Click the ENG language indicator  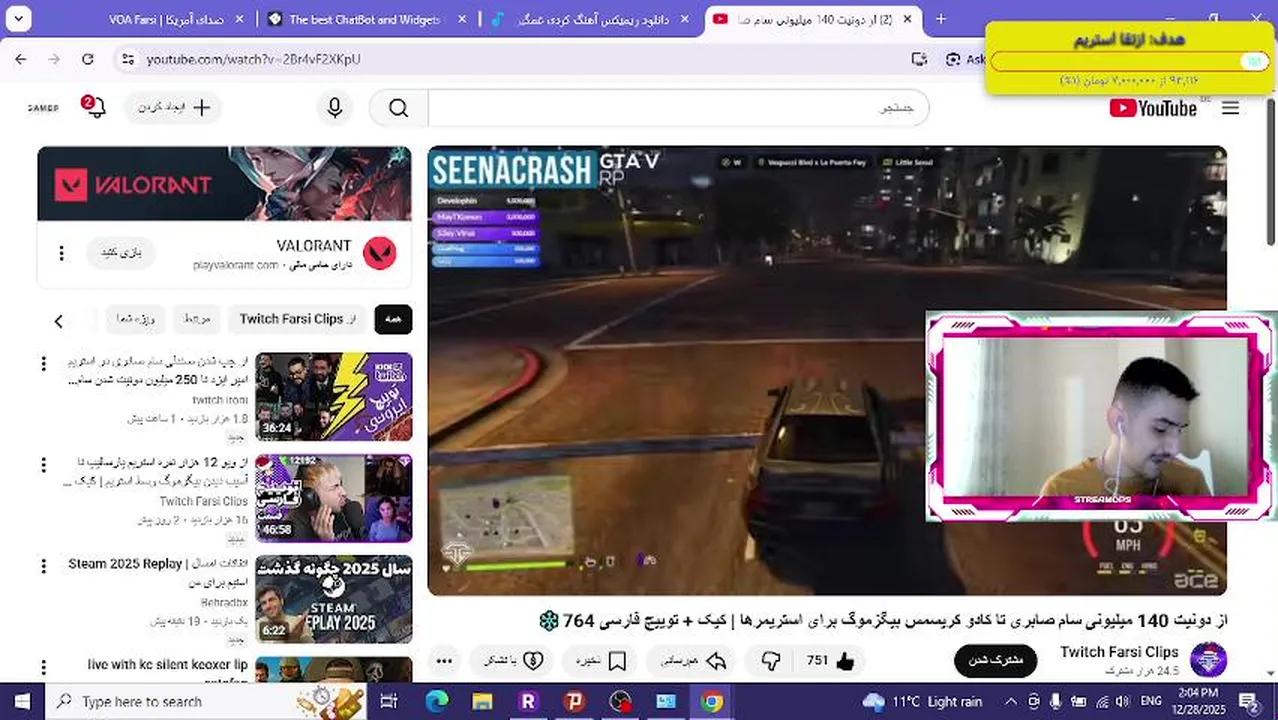pyautogui.click(x=1150, y=701)
